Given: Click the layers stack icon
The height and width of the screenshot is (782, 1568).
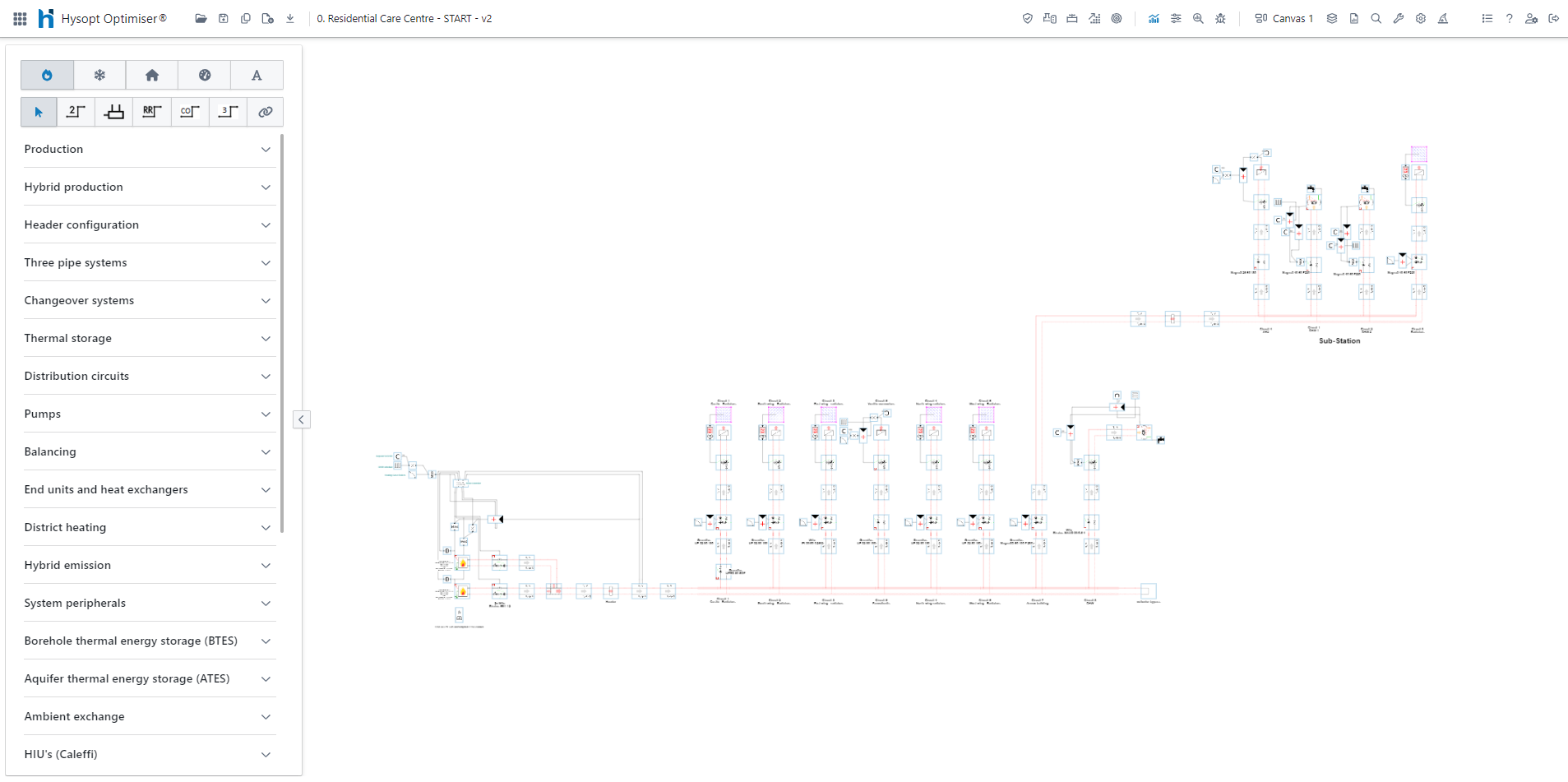Looking at the screenshot, I should (x=1331, y=18).
